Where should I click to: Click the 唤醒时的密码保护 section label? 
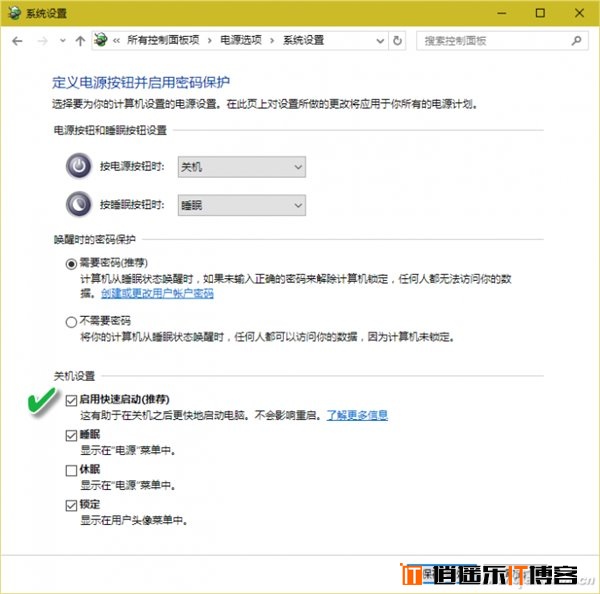pyautogui.click(x=95, y=240)
